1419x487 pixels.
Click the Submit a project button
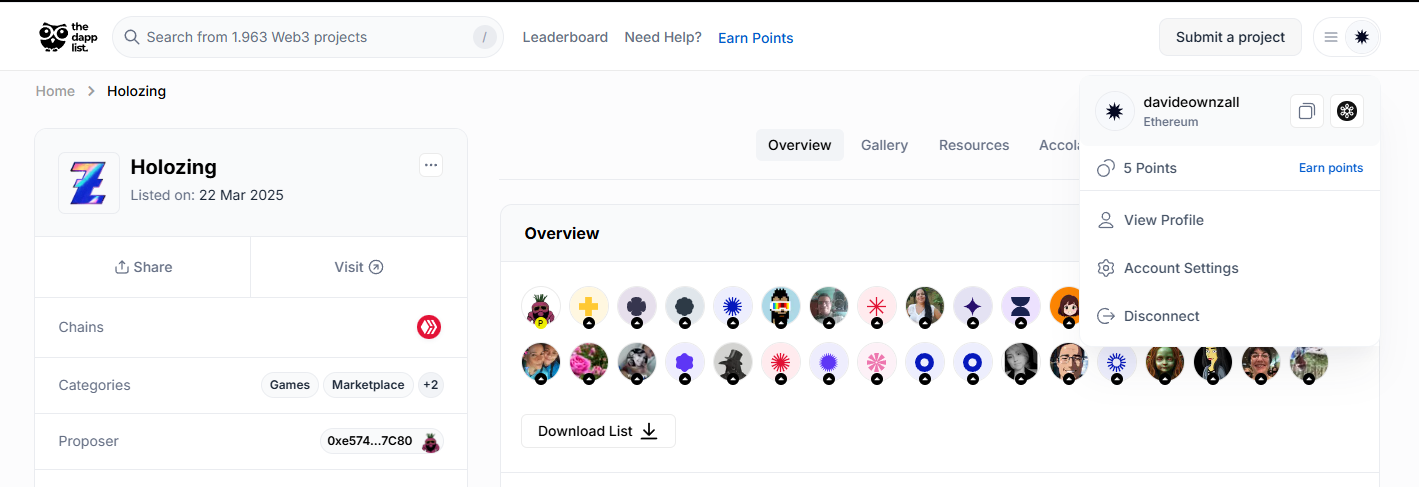1230,37
